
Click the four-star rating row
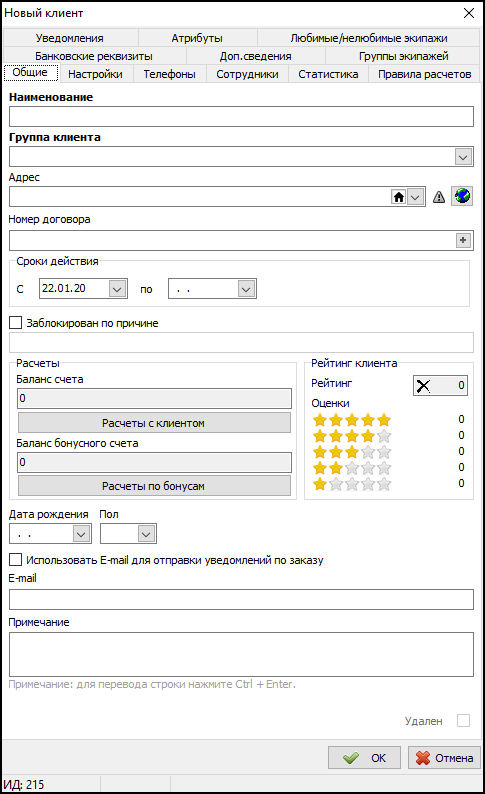tap(352, 435)
